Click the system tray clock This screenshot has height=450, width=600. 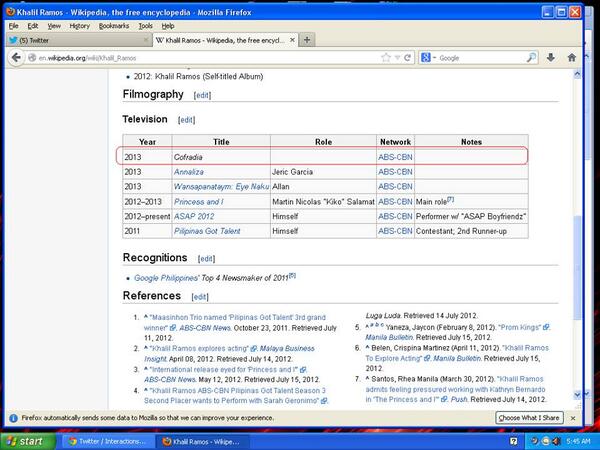click(578, 441)
